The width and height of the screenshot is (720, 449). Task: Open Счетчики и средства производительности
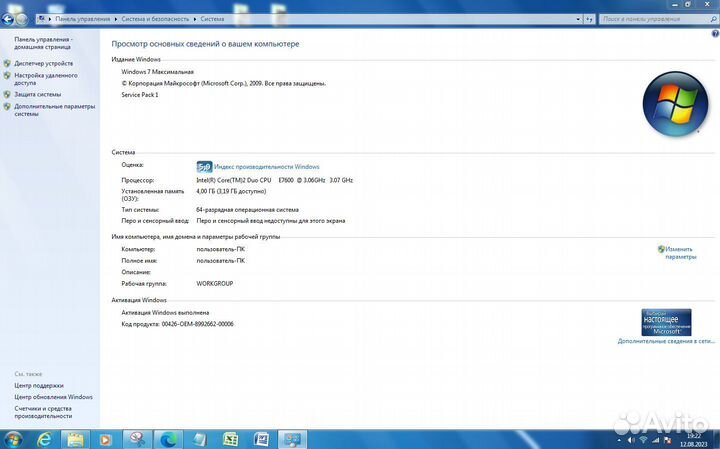point(43,412)
